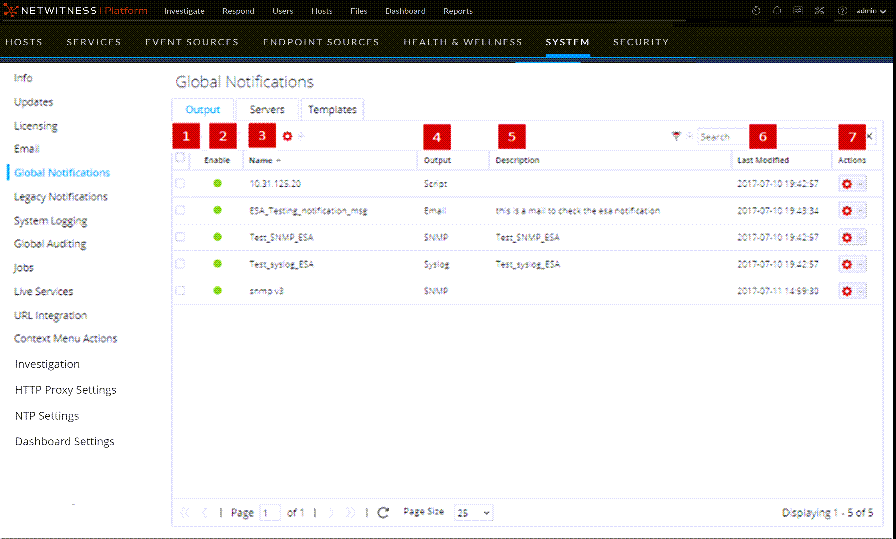Check the box for row 10.31.125.20

pyautogui.click(x=180, y=184)
